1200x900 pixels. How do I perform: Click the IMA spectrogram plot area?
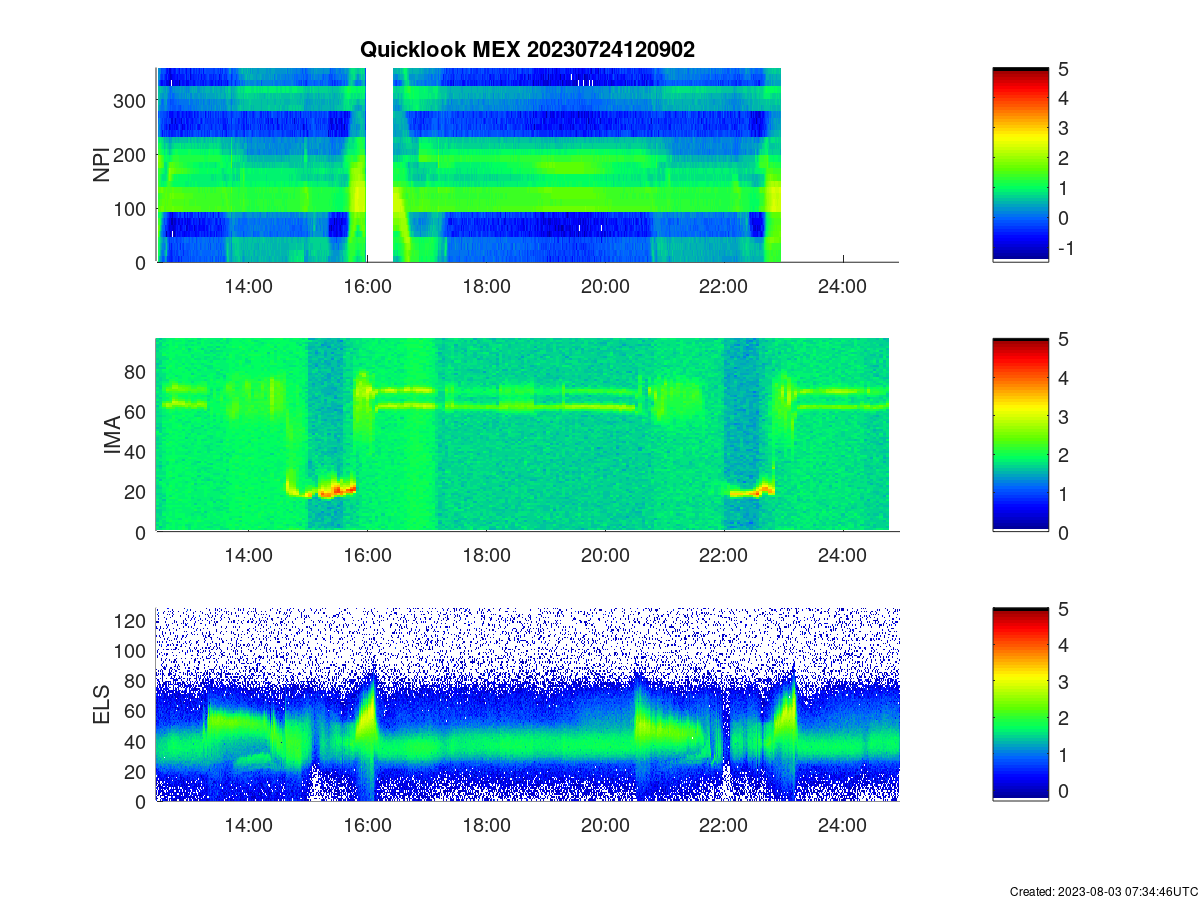point(527,435)
